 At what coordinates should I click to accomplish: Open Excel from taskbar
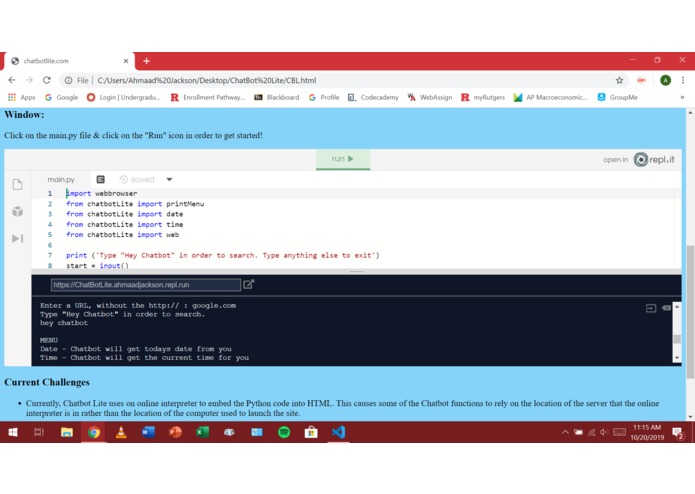click(203, 432)
